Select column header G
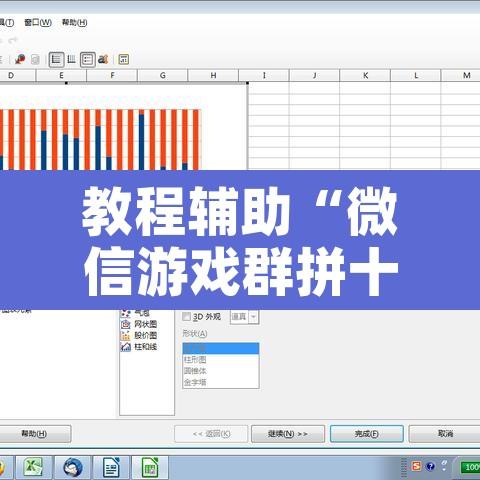The width and height of the screenshot is (480, 480). 163,75
